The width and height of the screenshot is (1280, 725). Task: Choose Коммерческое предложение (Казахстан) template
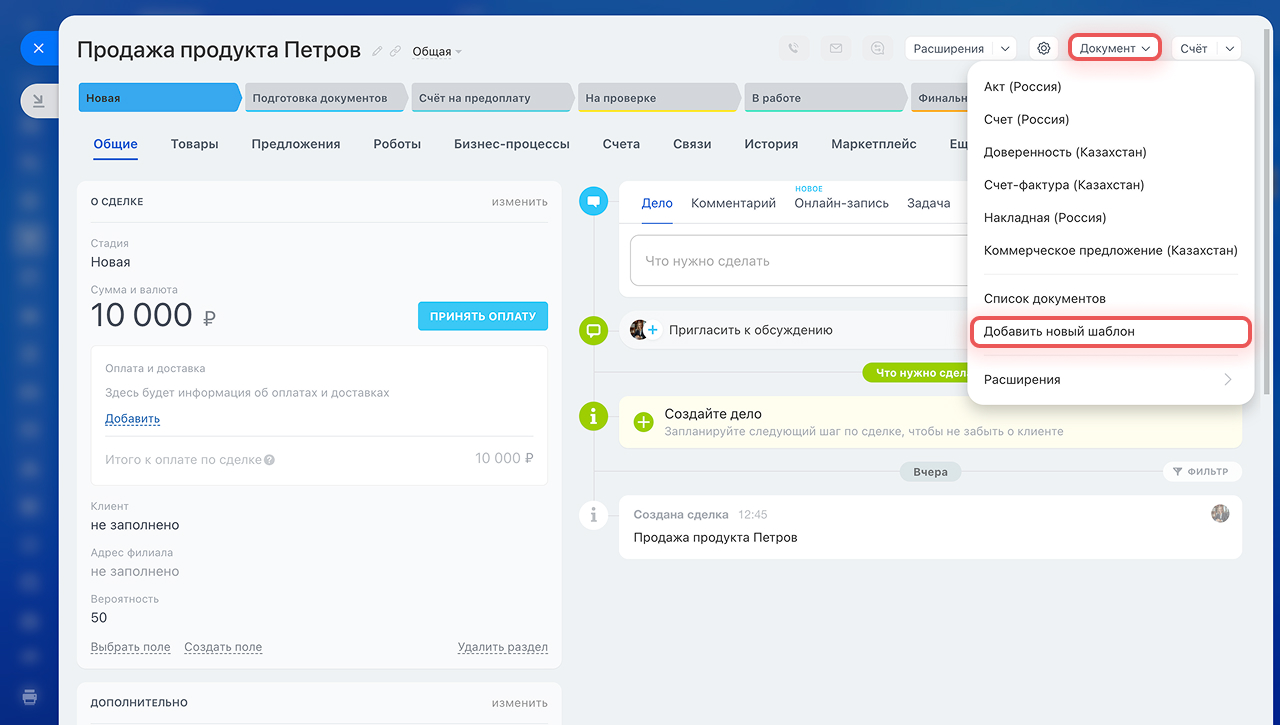tap(1111, 251)
